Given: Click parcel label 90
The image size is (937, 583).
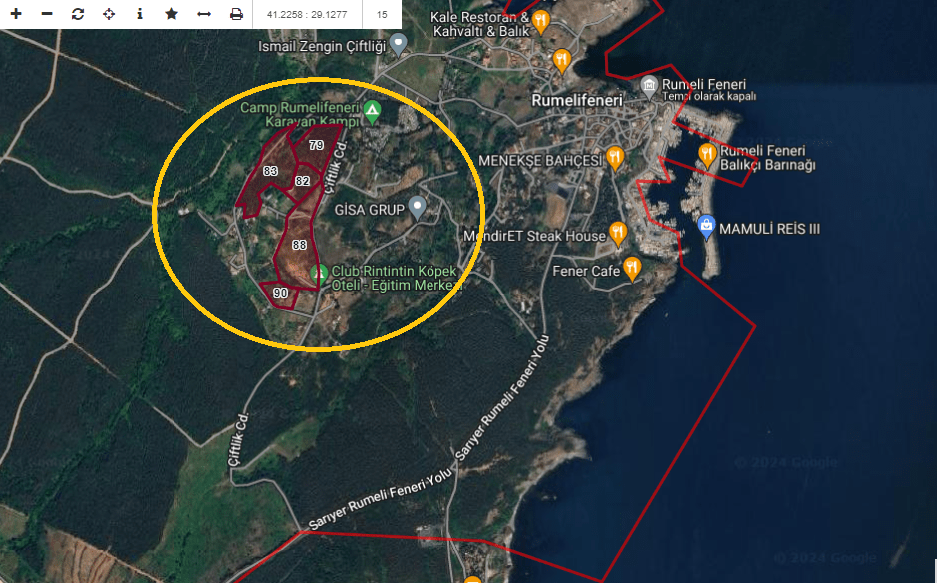Looking at the screenshot, I should coord(280,293).
